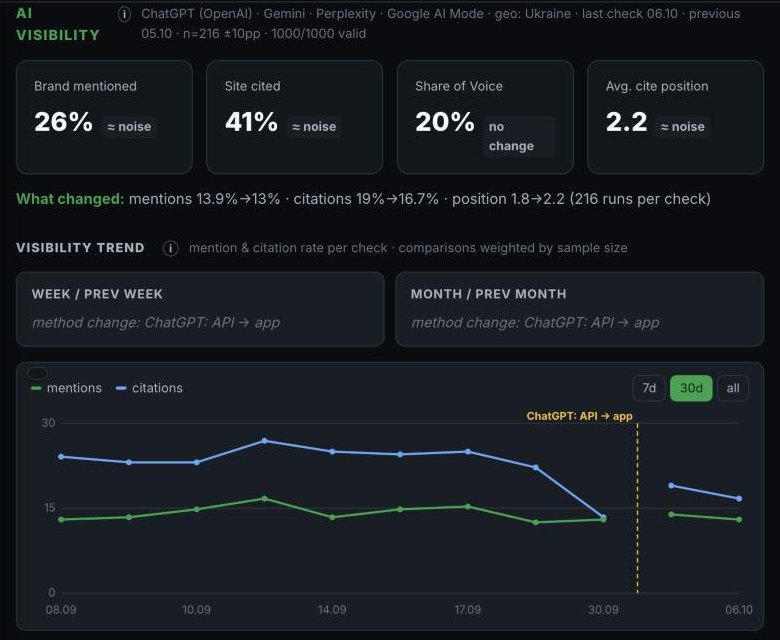Click the citations data point at 08.09
The height and width of the screenshot is (640, 780).
pyautogui.click(x=61, y=457)
